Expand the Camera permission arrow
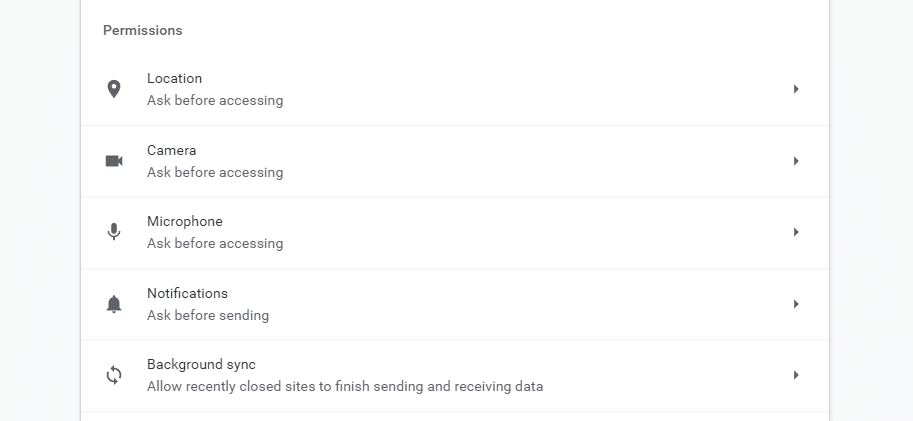The width and height of the screenshot is (913, 421). (796, 161)
